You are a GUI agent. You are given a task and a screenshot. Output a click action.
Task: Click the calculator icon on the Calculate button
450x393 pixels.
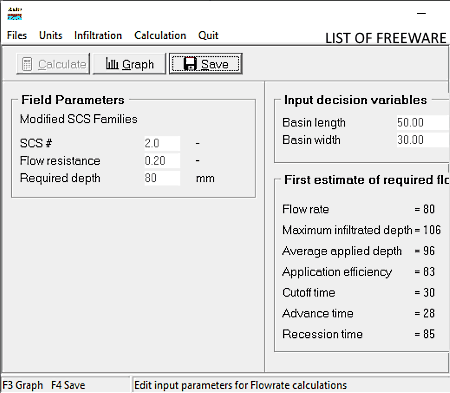tap(27, 64)
